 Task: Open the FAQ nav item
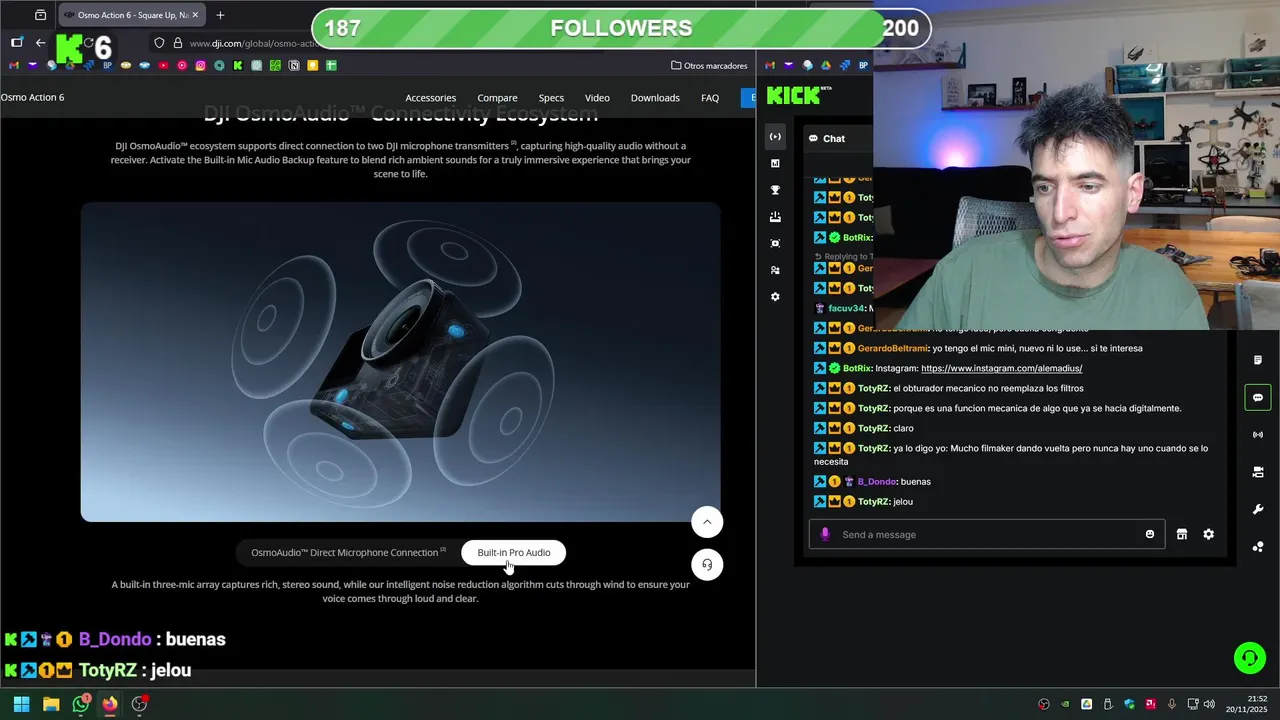(710, 98)
